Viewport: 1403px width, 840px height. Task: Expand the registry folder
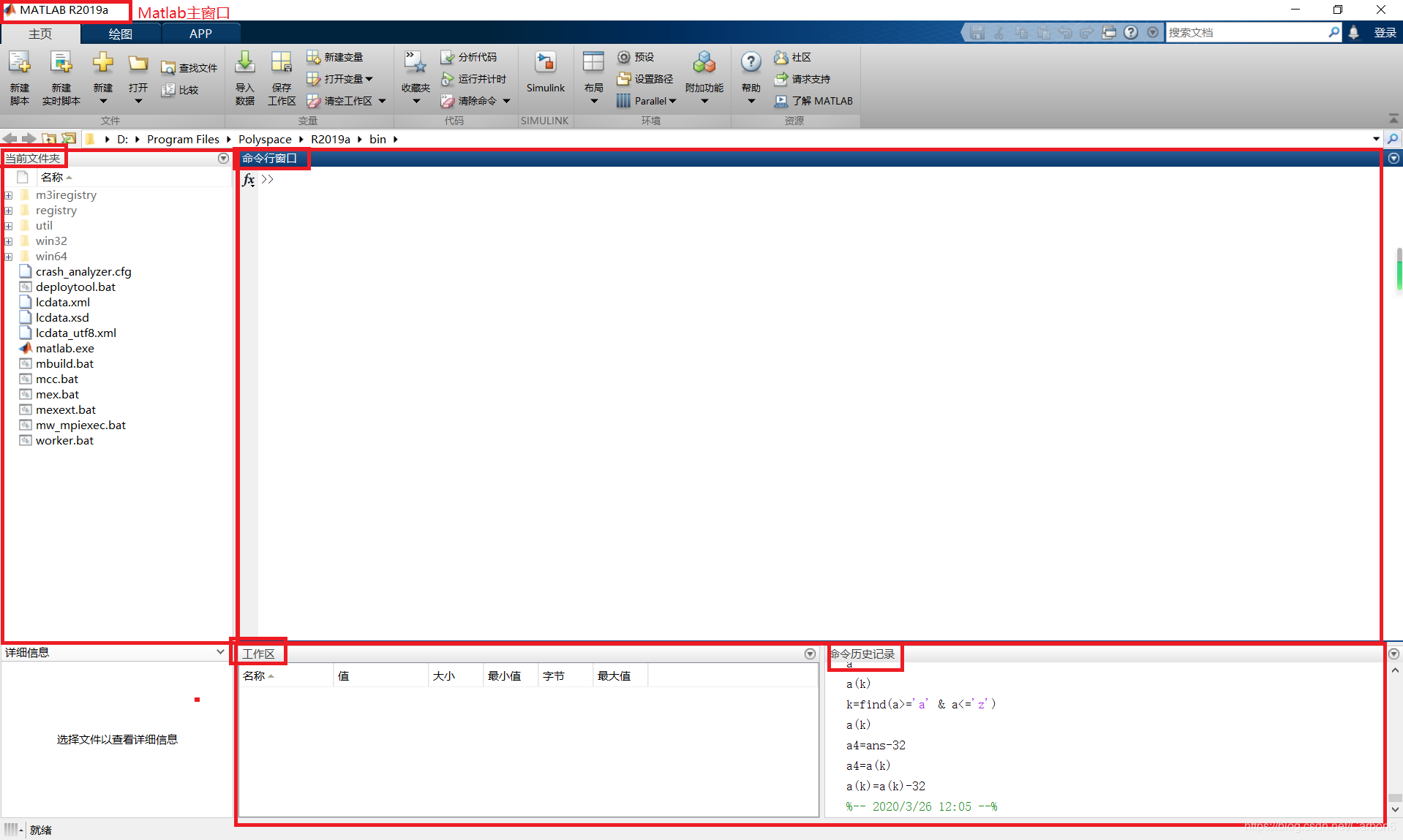[x=9, y=211]
